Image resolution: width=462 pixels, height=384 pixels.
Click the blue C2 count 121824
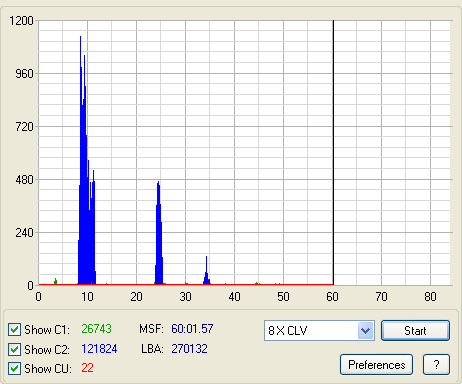pos(99,349)
